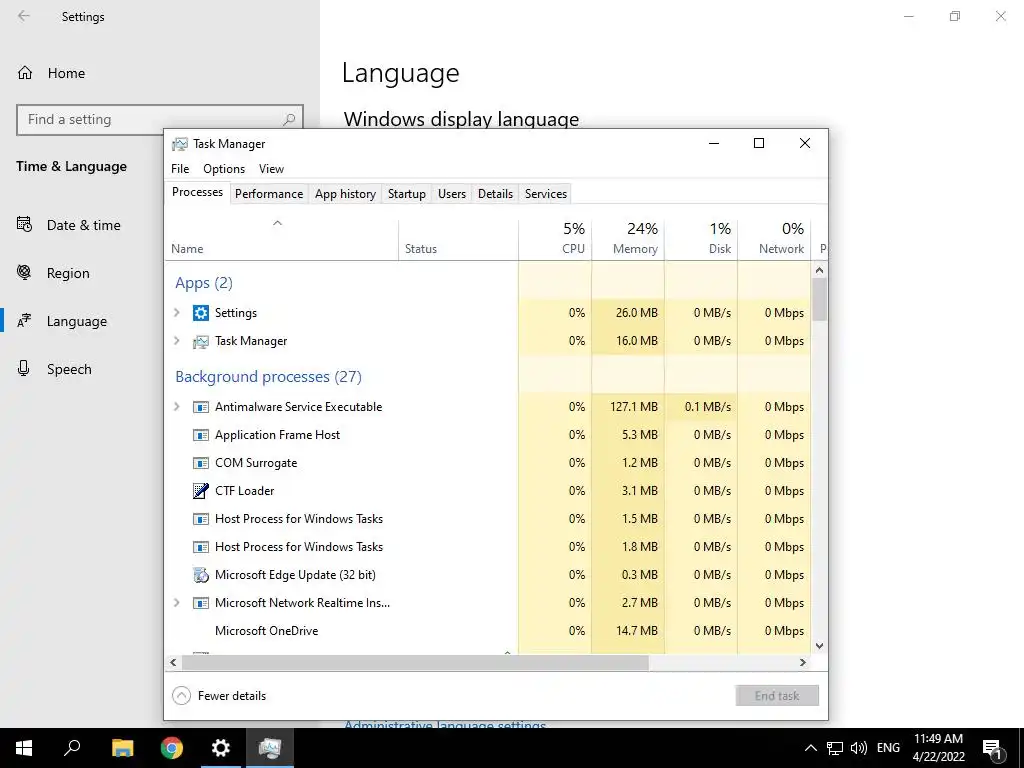Click the CTF Loader pen icon
This screenshot has height=768, width=1024.
[x=200, y=490]
